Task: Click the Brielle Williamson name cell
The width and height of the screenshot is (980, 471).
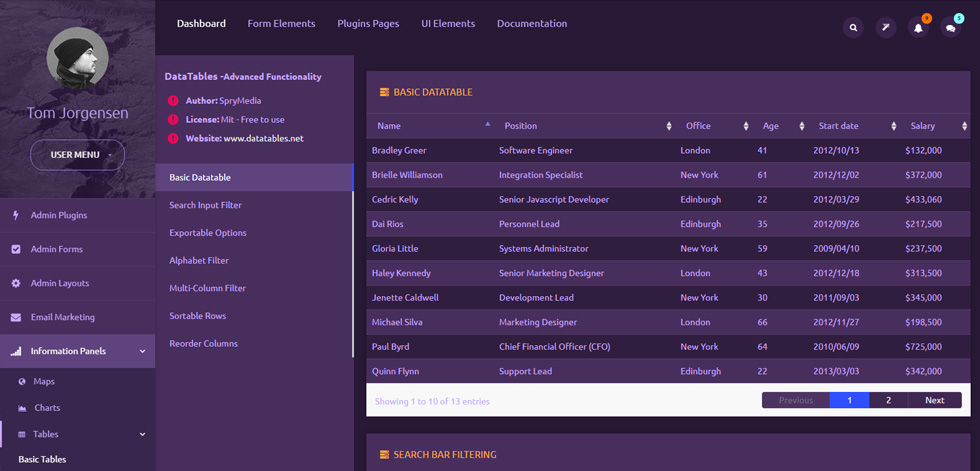Action: tap(407, 175)
